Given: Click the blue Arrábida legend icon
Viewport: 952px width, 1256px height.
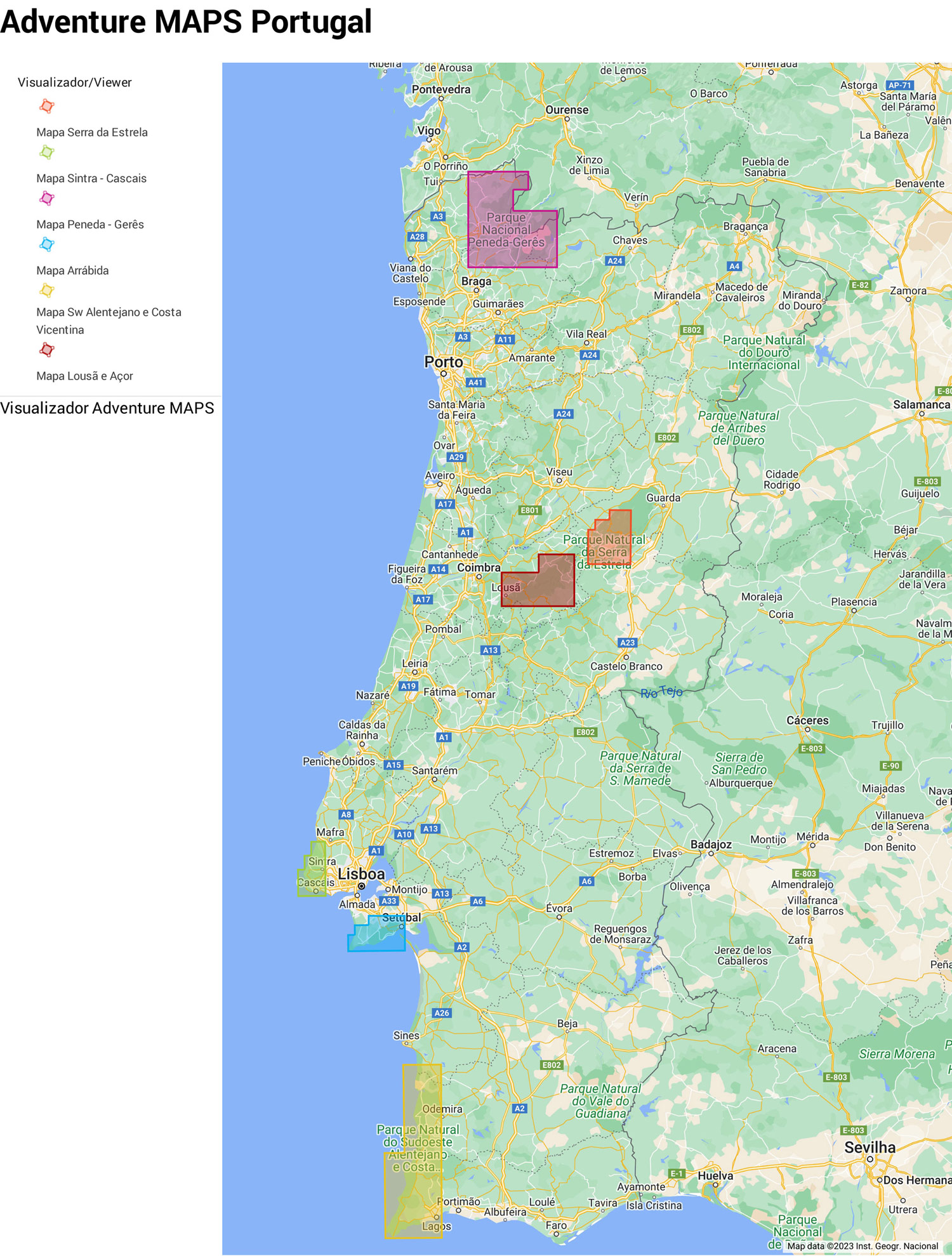Looking at the screenshot, I should pyautogui.click(x=47, y=244).
